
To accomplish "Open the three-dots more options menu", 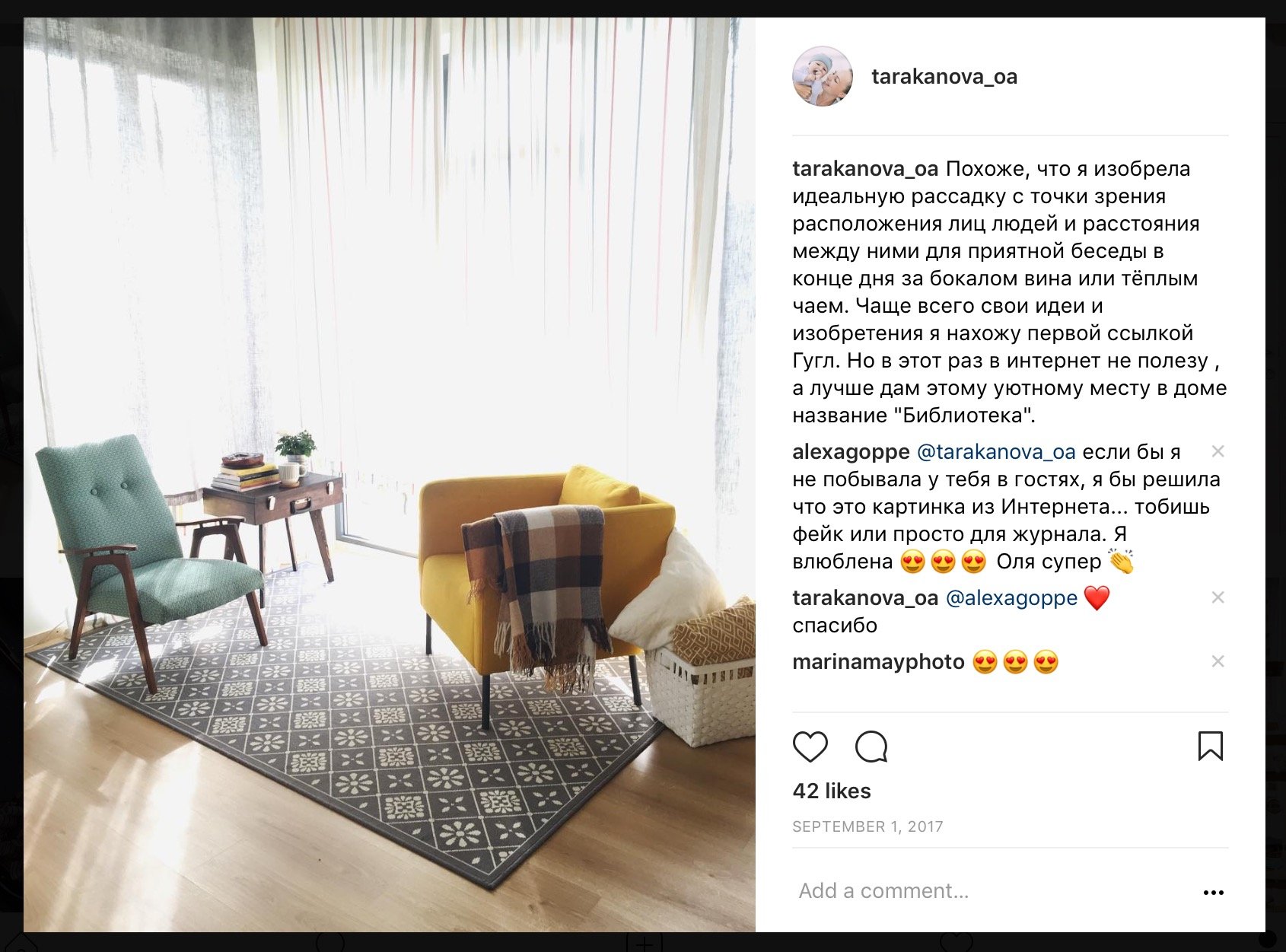I will pos(1214,892).
